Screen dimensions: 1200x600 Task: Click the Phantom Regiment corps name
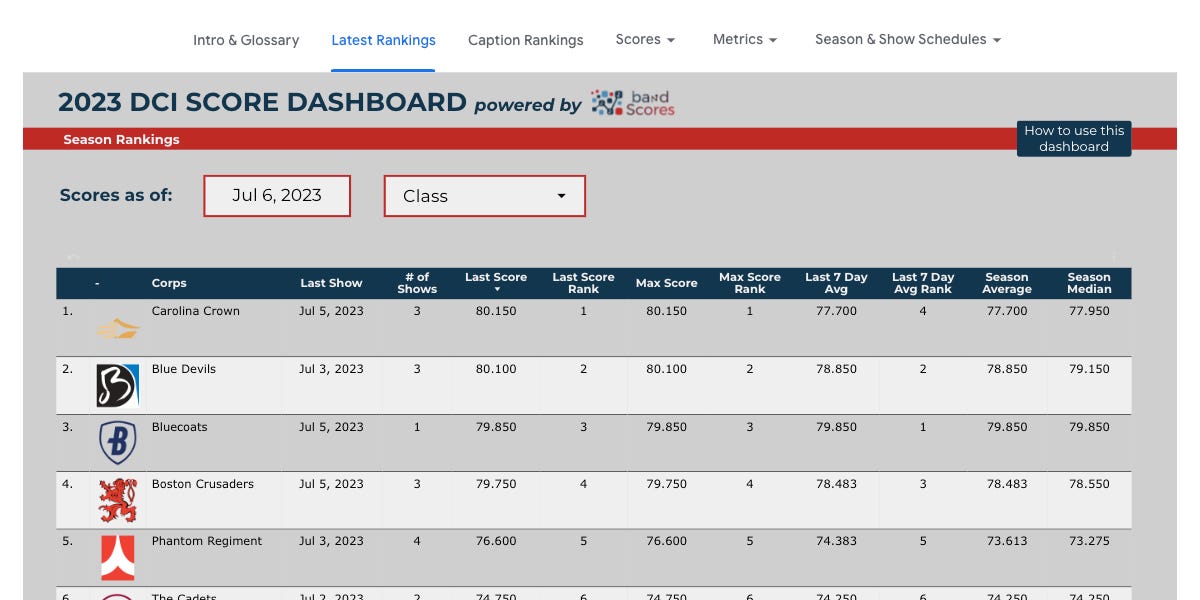[207, 541]
